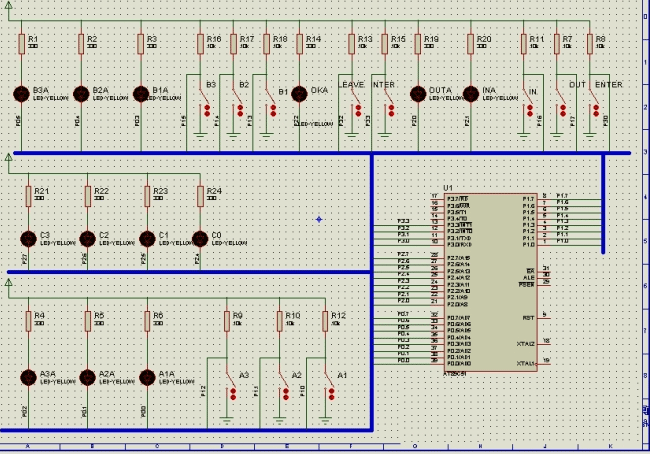Select the OUTA yellow LED

coord(418,93)
